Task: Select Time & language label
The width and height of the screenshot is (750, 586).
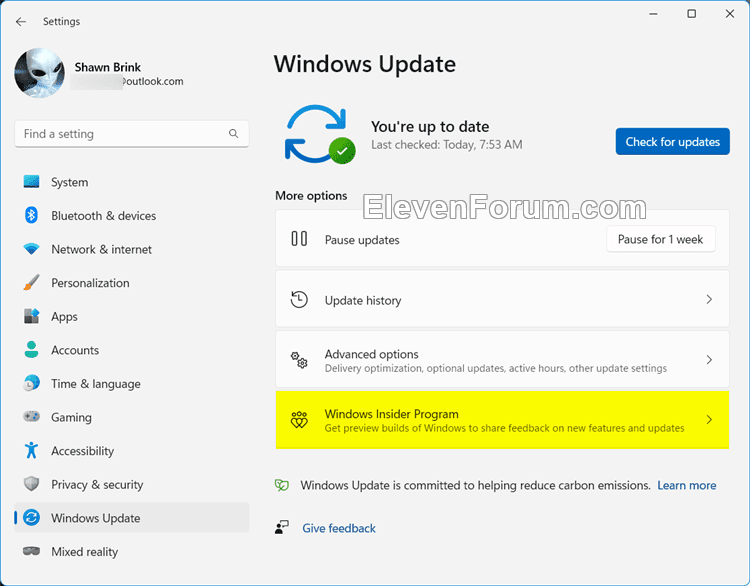Action: [96, 384]
